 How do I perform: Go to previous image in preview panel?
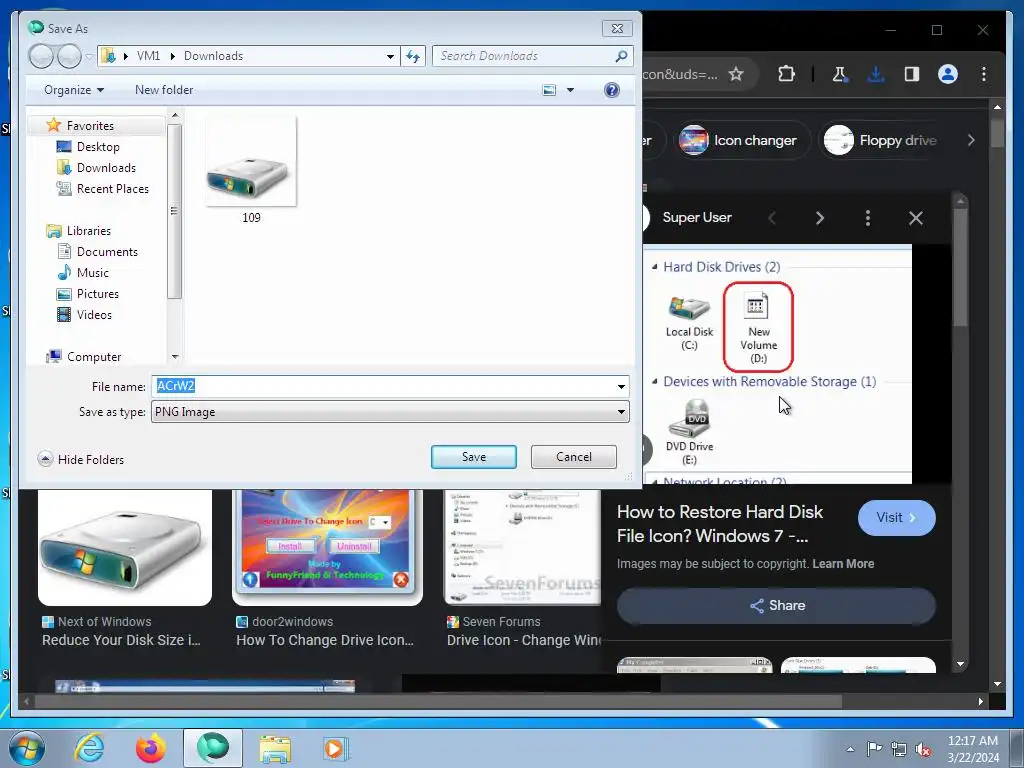pyautogui.click(x=772, y=218)
